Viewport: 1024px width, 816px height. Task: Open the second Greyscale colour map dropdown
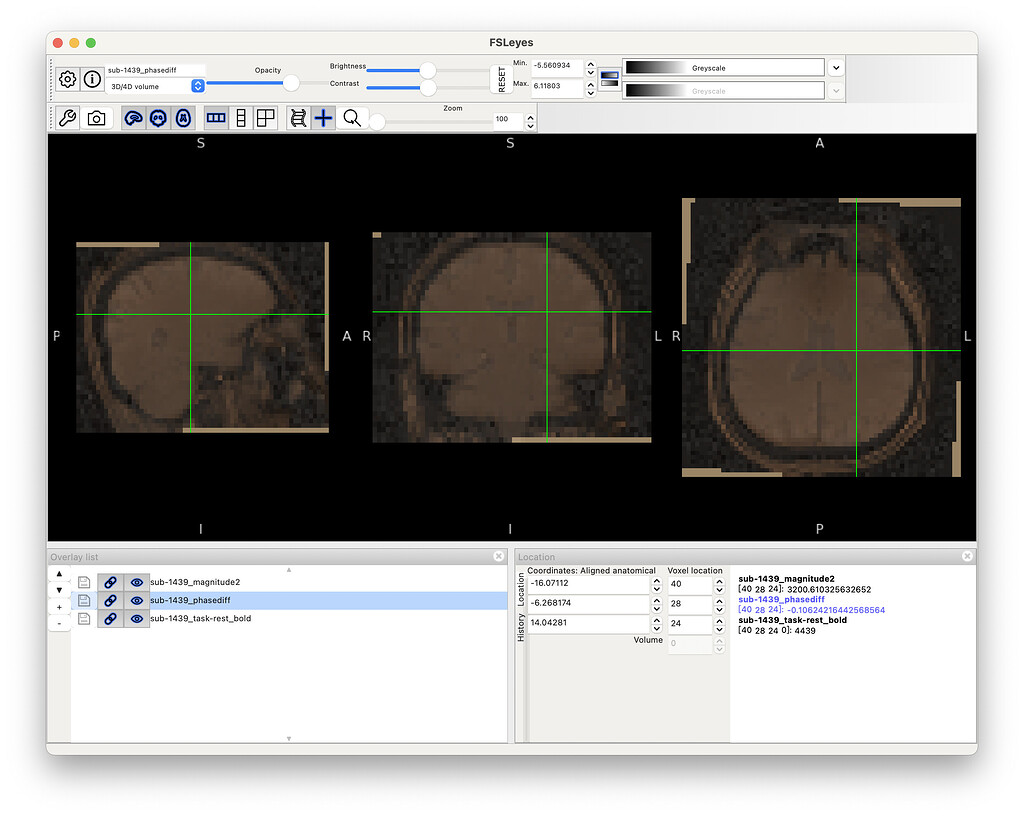point(836,90)
